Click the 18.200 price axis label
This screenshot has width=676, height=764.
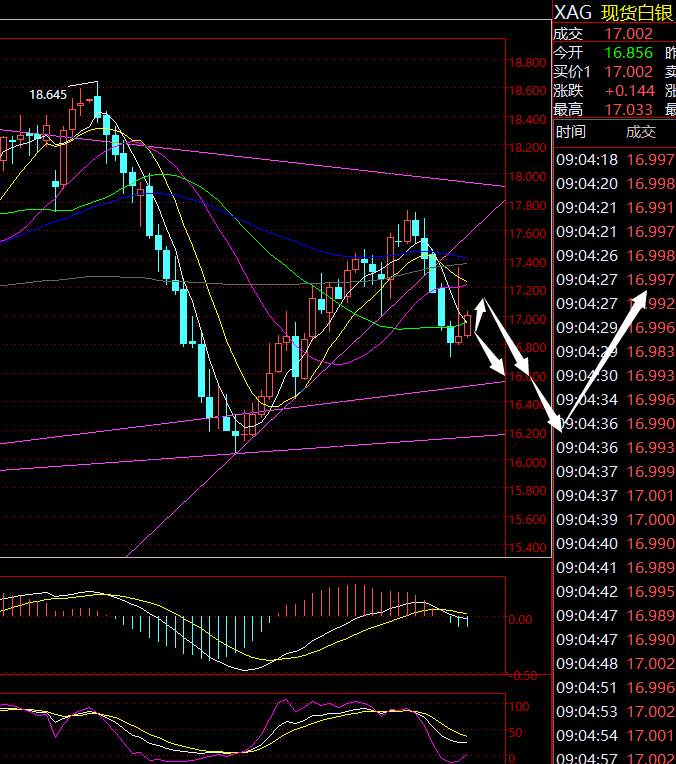pos(527,148)
